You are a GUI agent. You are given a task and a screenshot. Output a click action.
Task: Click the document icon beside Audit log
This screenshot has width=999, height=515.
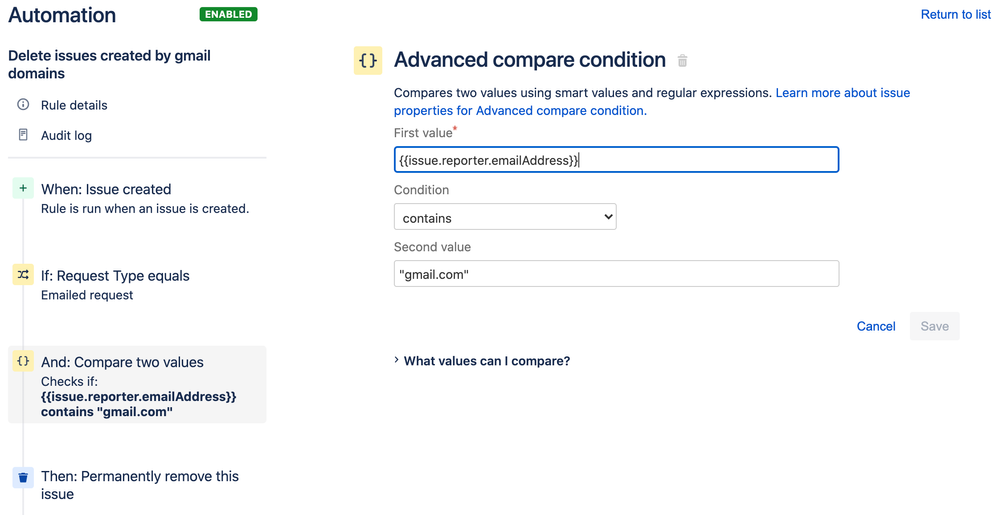[24, 135]
